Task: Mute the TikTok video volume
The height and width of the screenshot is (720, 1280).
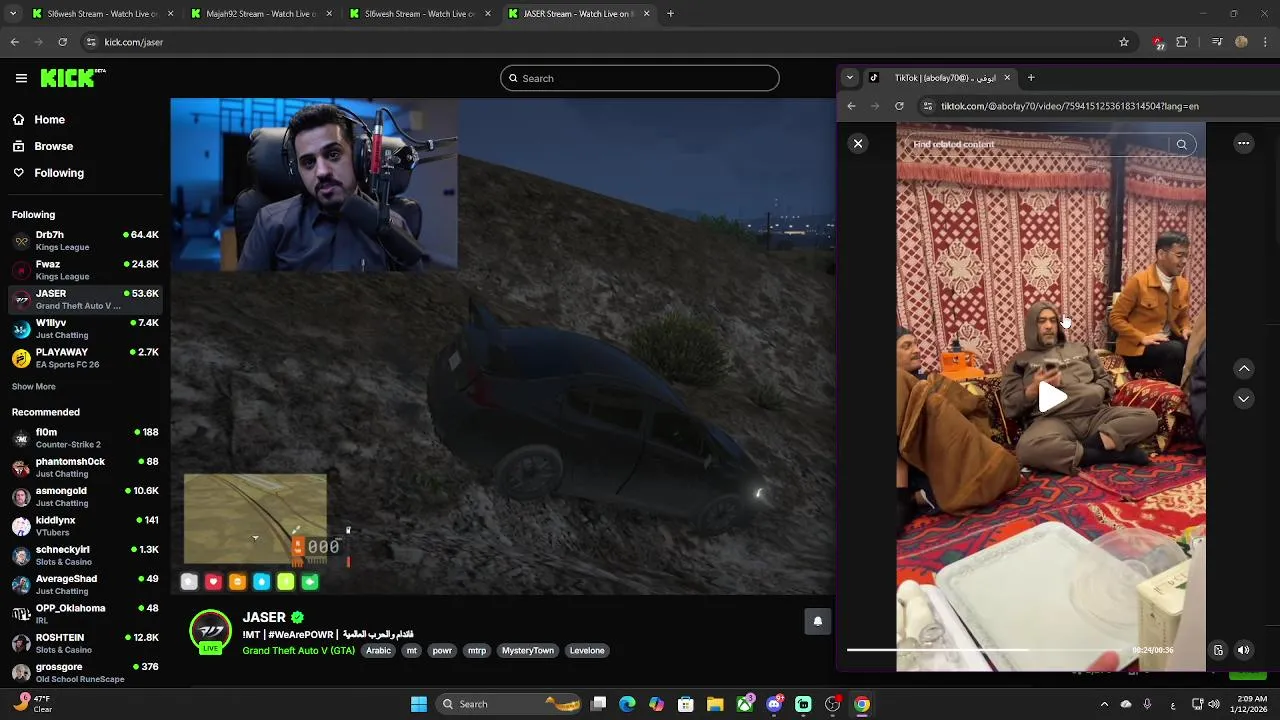Action: coord(1244,650)
